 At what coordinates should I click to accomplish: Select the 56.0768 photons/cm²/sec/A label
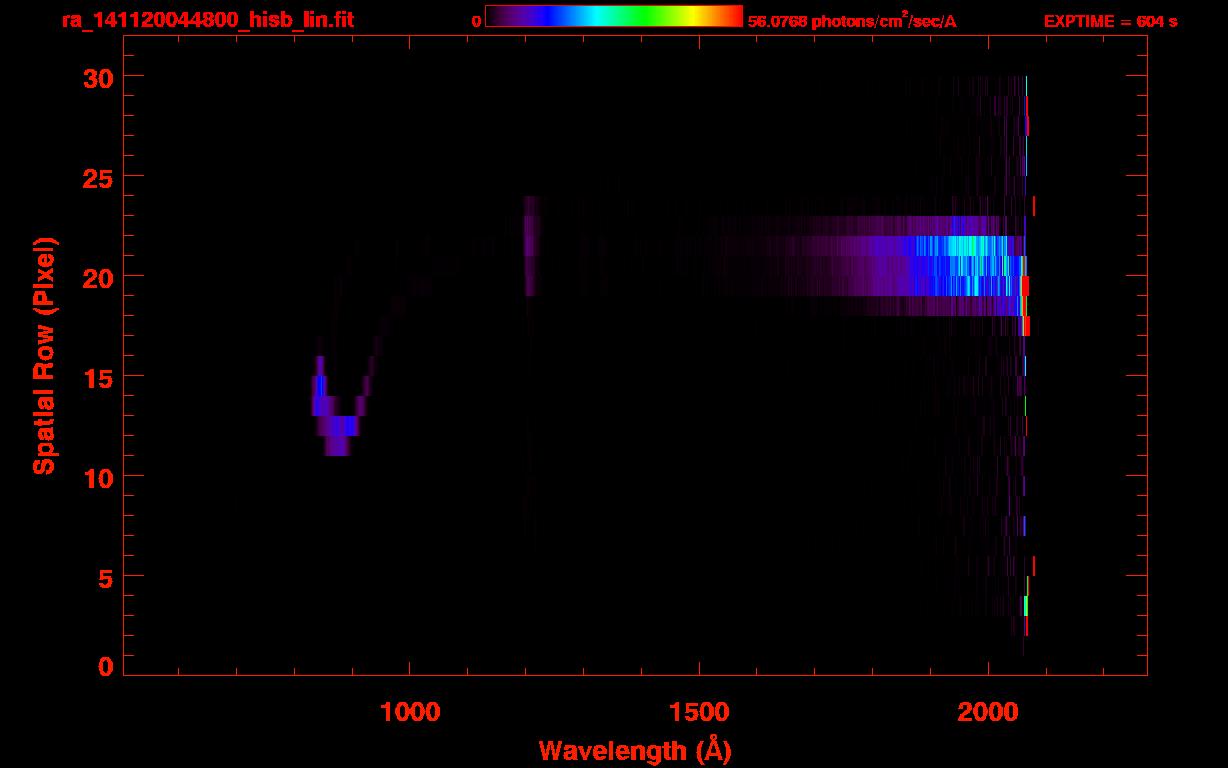tap(852, 21)
